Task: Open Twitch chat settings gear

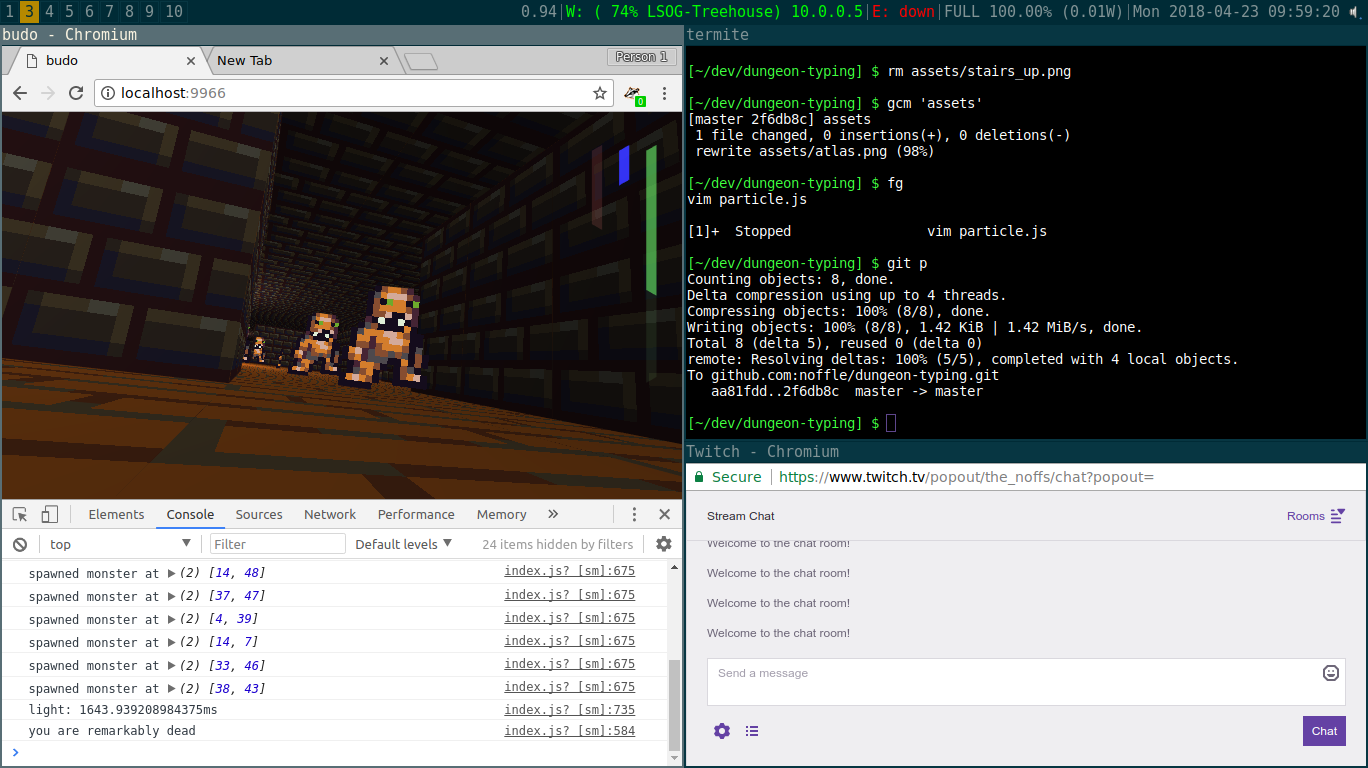Action: point(722,731)
